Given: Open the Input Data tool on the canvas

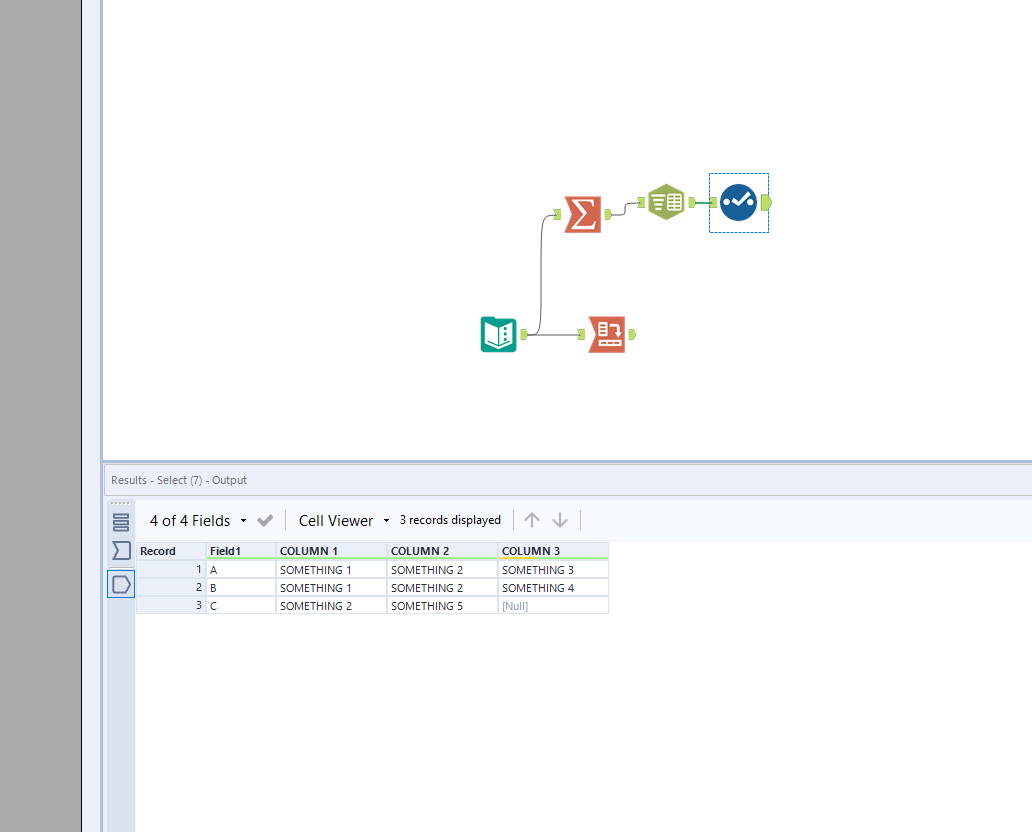Looking at the screenshot, I should point(498,334).
